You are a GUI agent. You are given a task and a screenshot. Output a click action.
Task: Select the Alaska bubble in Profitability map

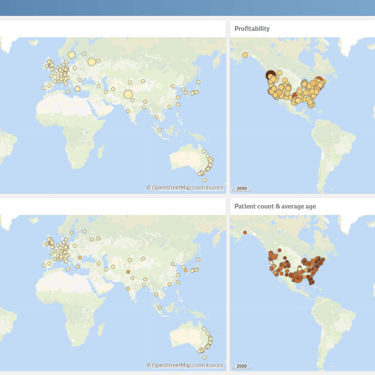click(245, 55)
